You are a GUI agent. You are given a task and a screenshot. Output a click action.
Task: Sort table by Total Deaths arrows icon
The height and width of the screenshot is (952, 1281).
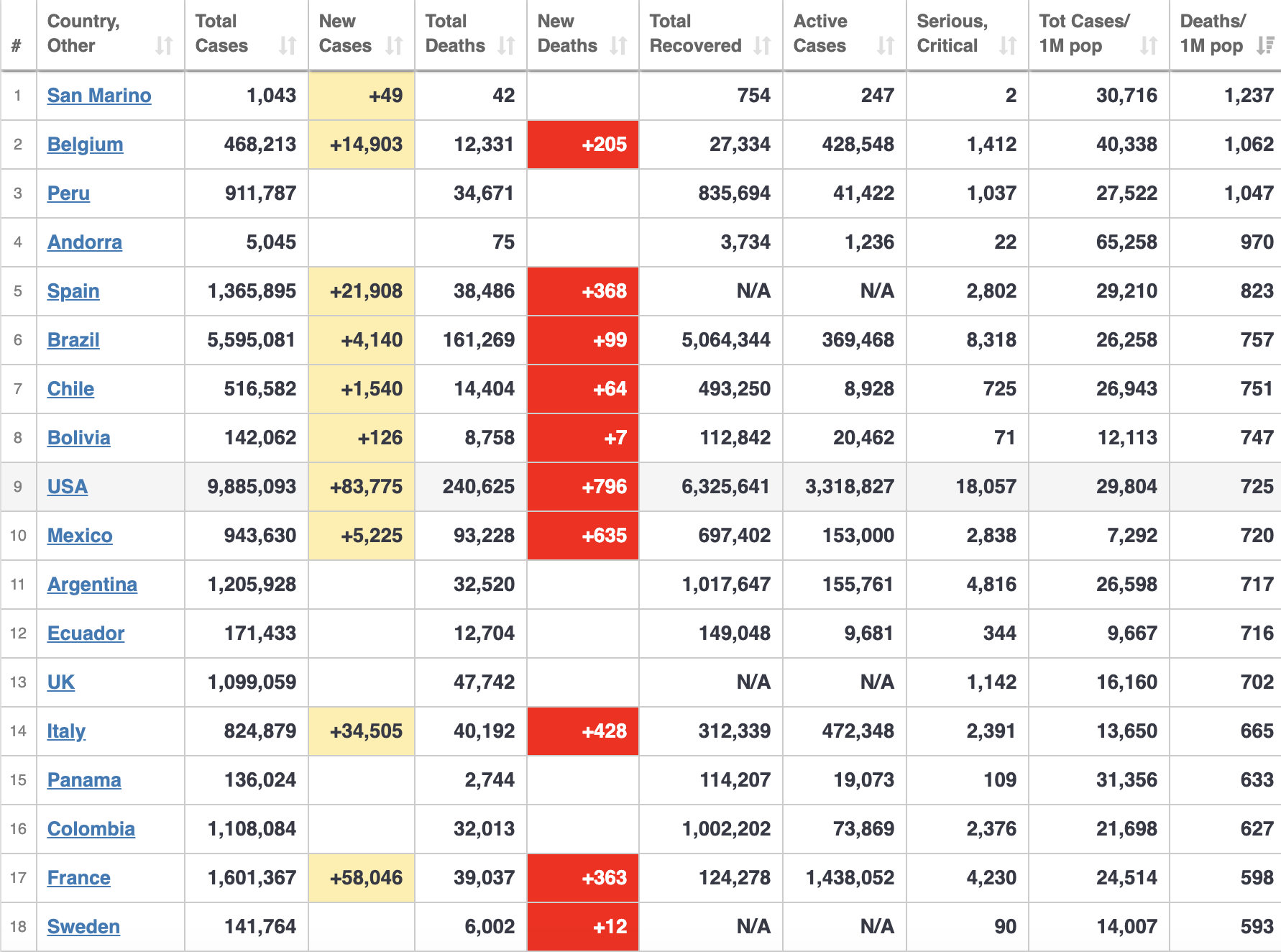[x=506, y=46]
